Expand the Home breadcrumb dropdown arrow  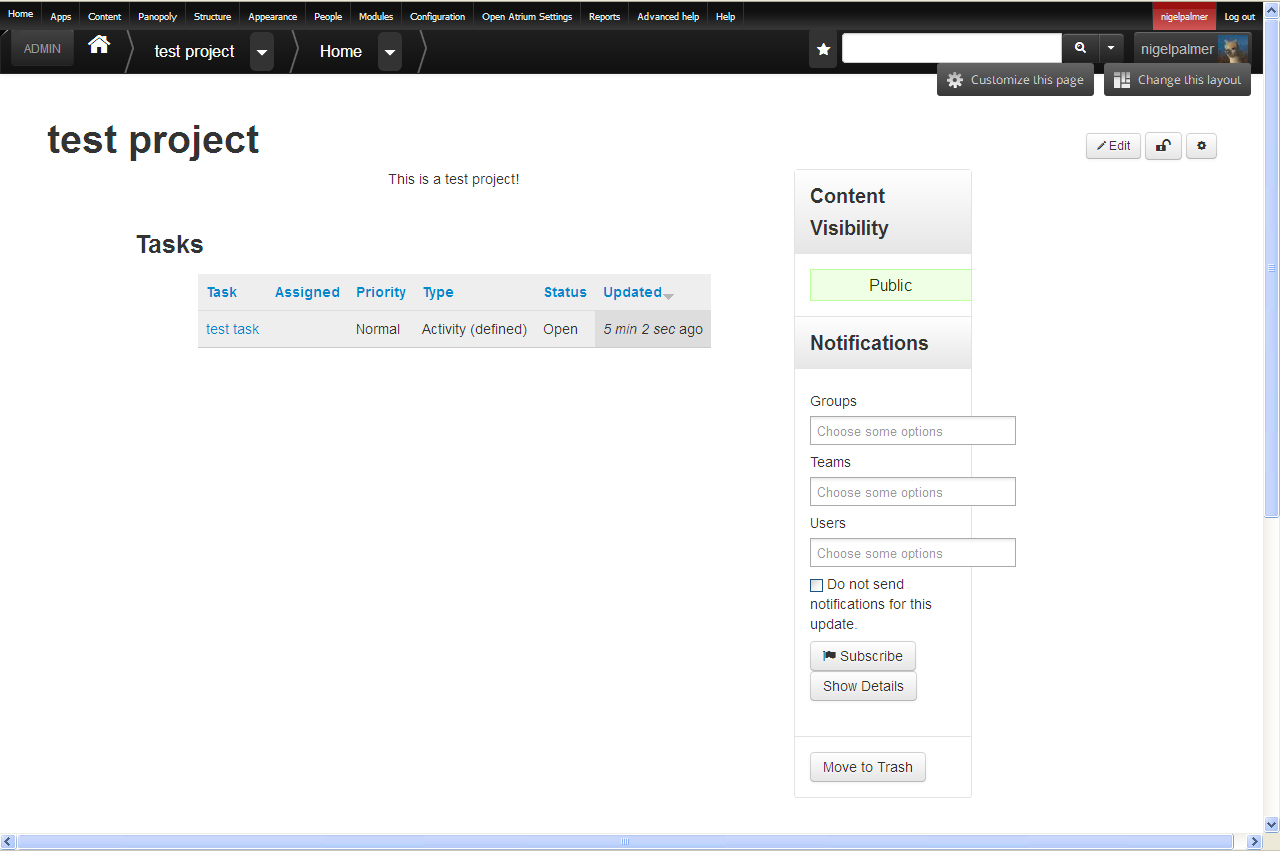pos(390,52)
